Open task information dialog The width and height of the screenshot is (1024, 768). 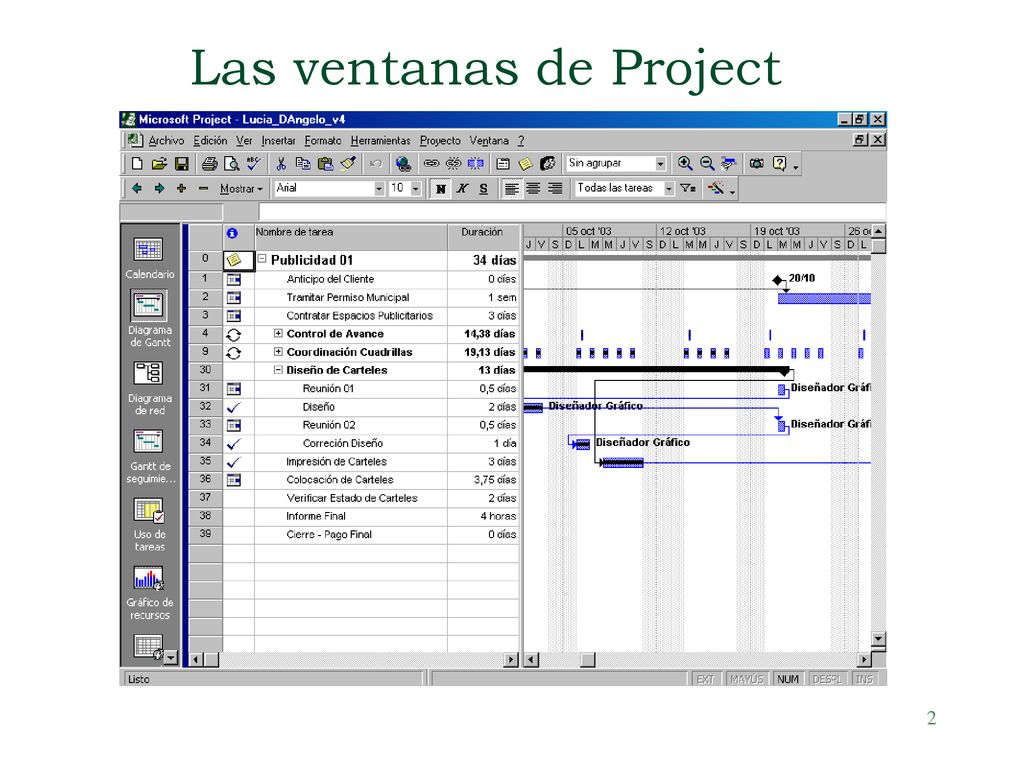pos(503,164)
